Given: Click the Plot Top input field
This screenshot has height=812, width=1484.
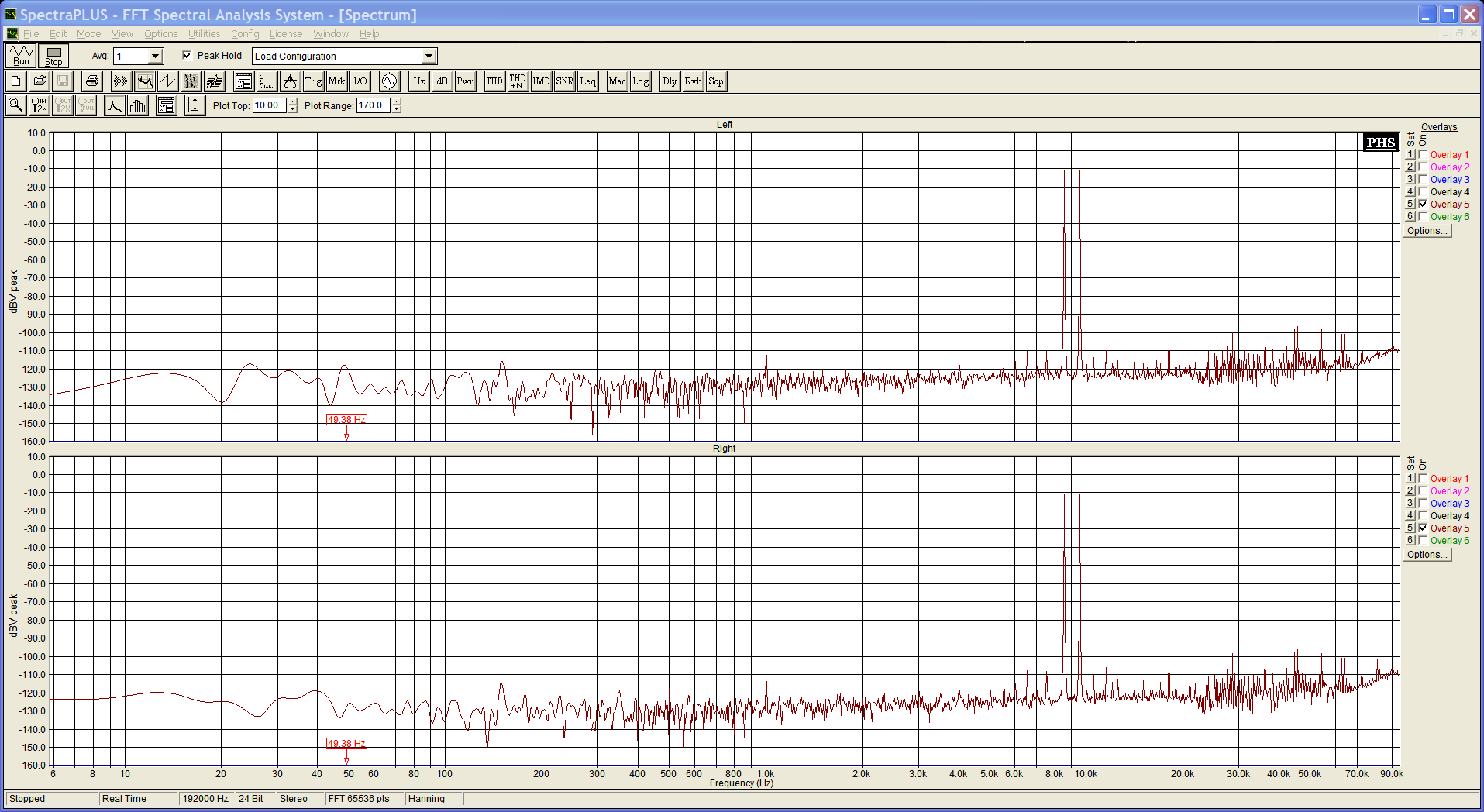Looking at the screenshot, I should pyautogui.click(x=270, y=105).
